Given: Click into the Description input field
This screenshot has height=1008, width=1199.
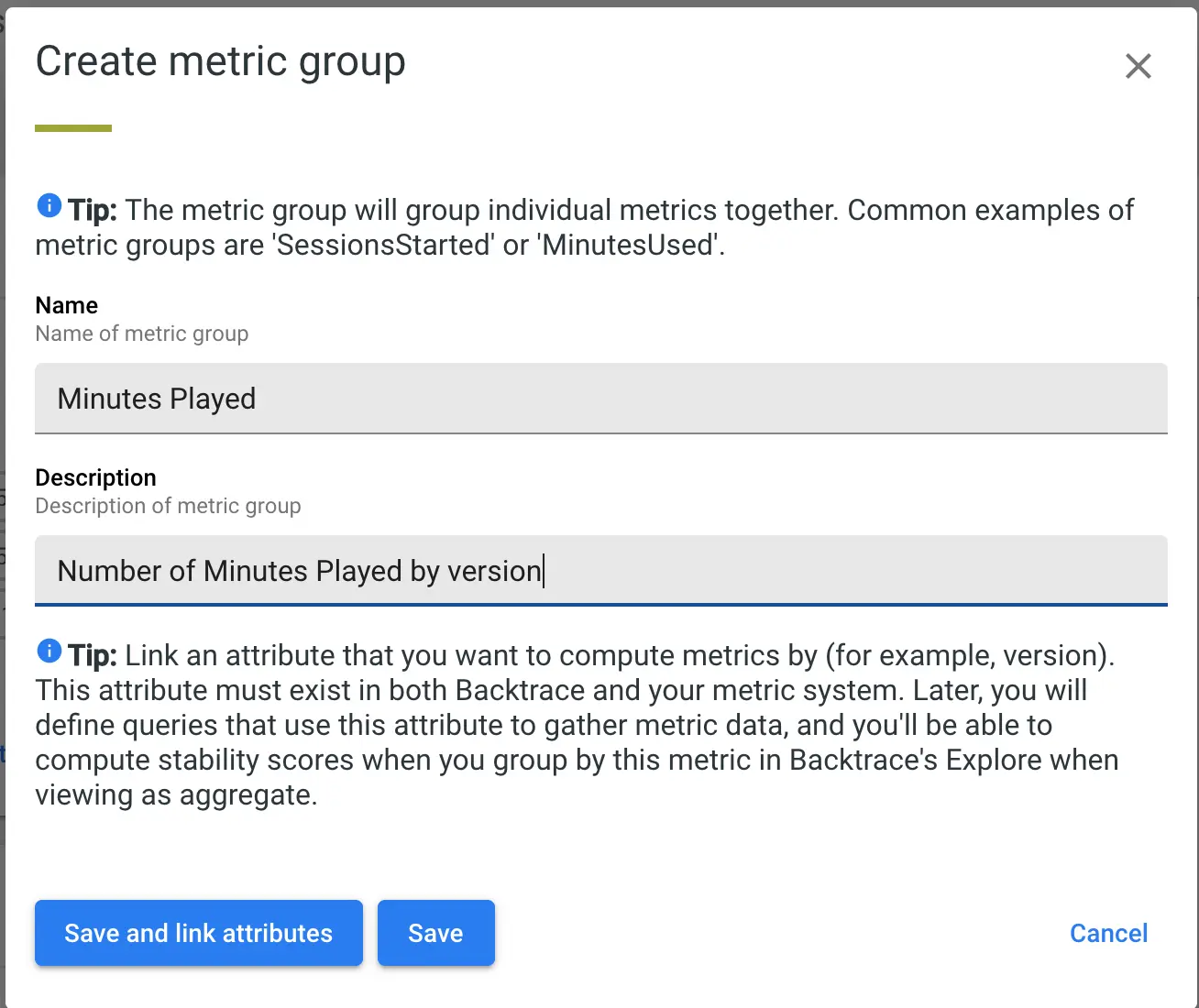Looking at the screenshot, I should 825,571.
